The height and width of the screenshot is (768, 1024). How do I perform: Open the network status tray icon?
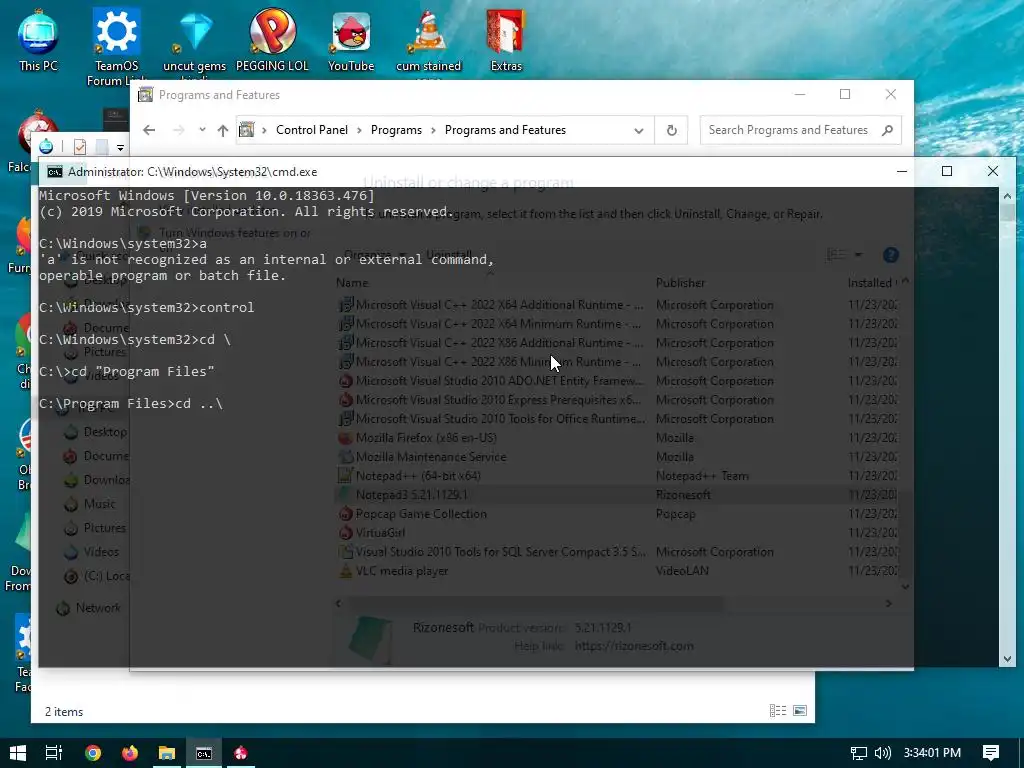tap(859, 753)
